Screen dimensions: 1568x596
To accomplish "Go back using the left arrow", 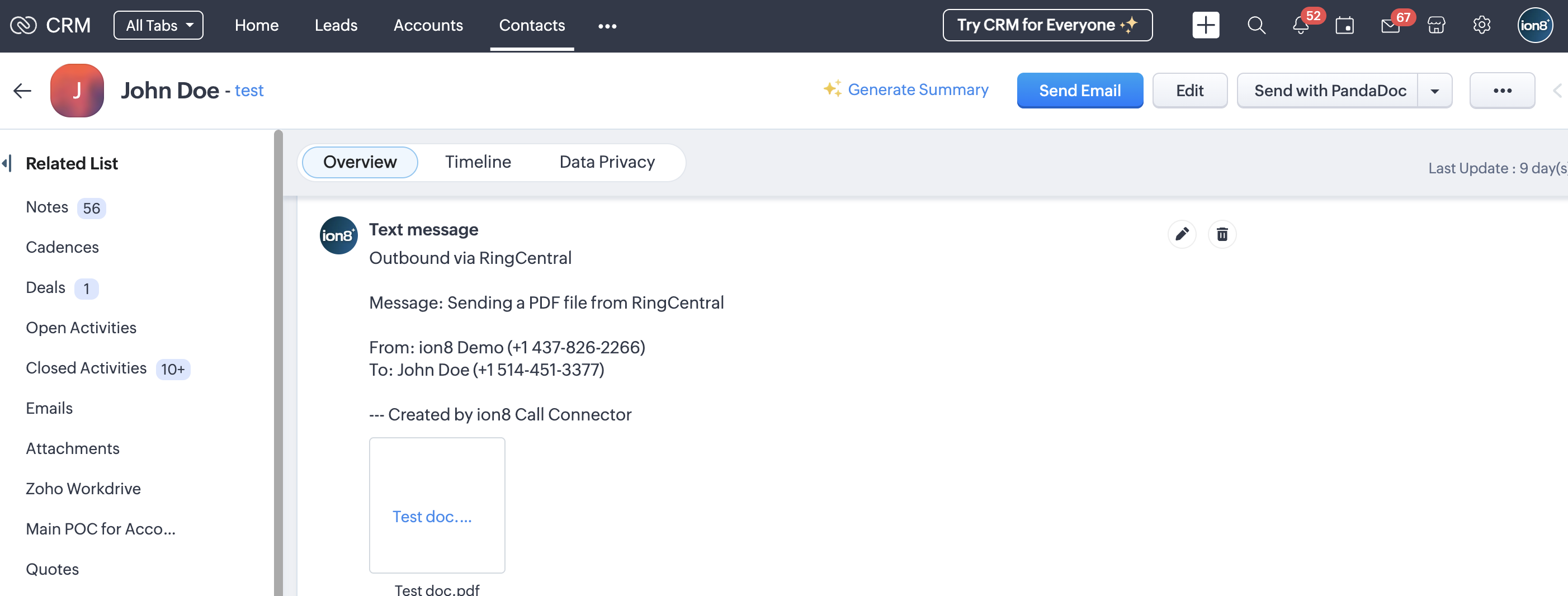I will click(x=22, y=91).
